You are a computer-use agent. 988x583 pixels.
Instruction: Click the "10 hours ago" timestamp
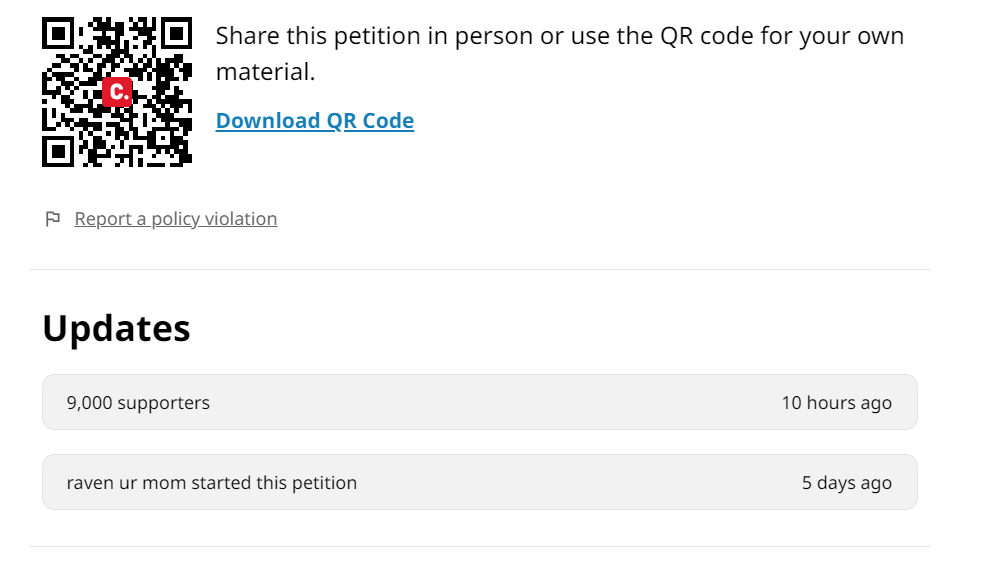tap(836, 403)
